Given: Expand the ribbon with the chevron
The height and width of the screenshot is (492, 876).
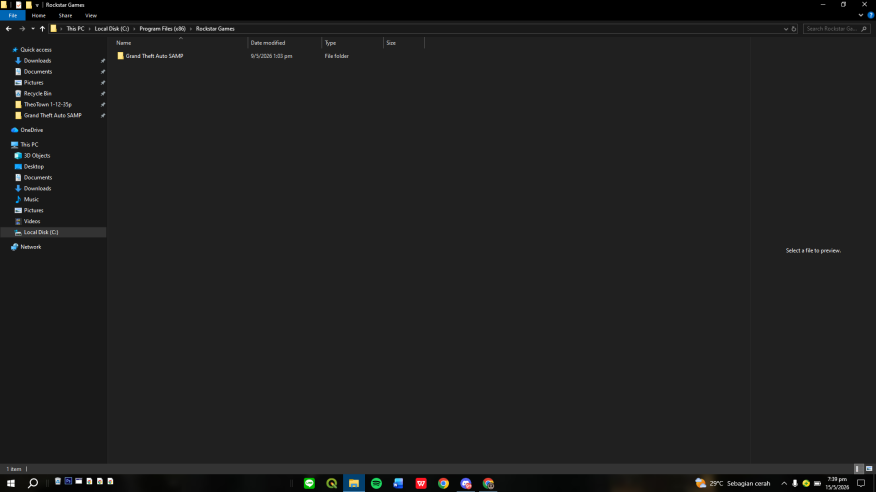Looking at the screenshot, I should pyautogui.click(x=860, y=16).
